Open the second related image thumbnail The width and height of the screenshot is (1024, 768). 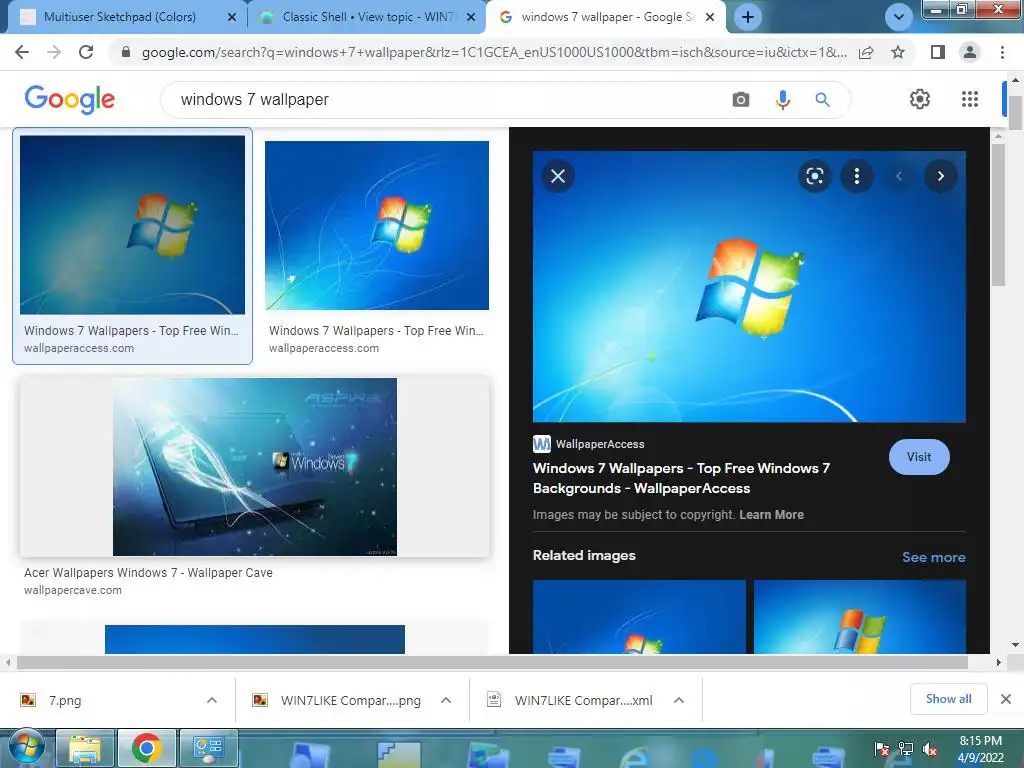pyautogui.click(x=860, y=616)
